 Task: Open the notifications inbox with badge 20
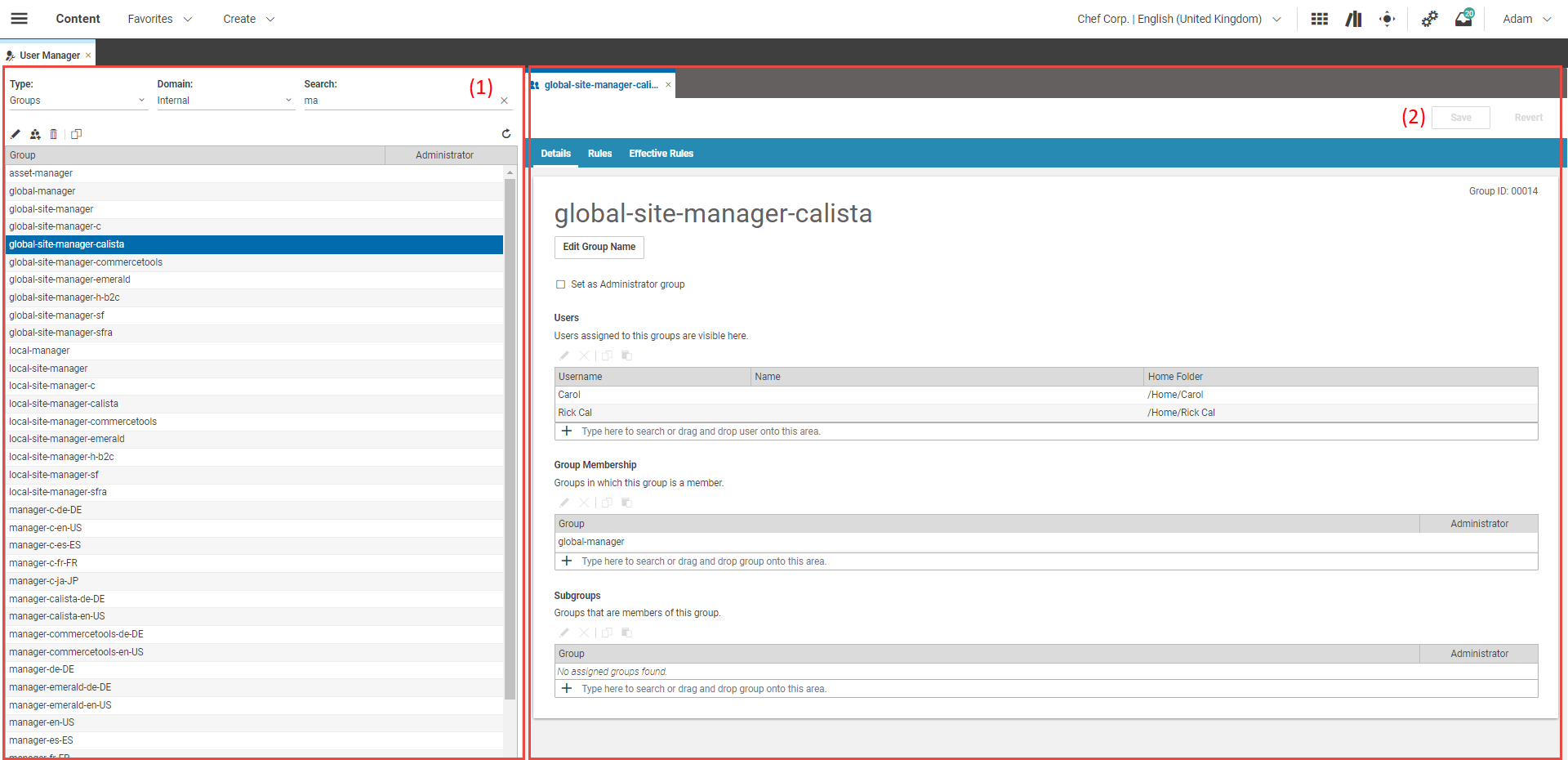pos(1463,19)
